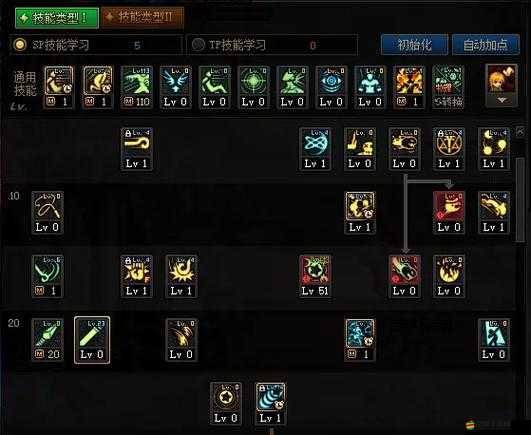Switch to 技能类型 II tab
Screen dimensions: 531x435
(143, 17)
